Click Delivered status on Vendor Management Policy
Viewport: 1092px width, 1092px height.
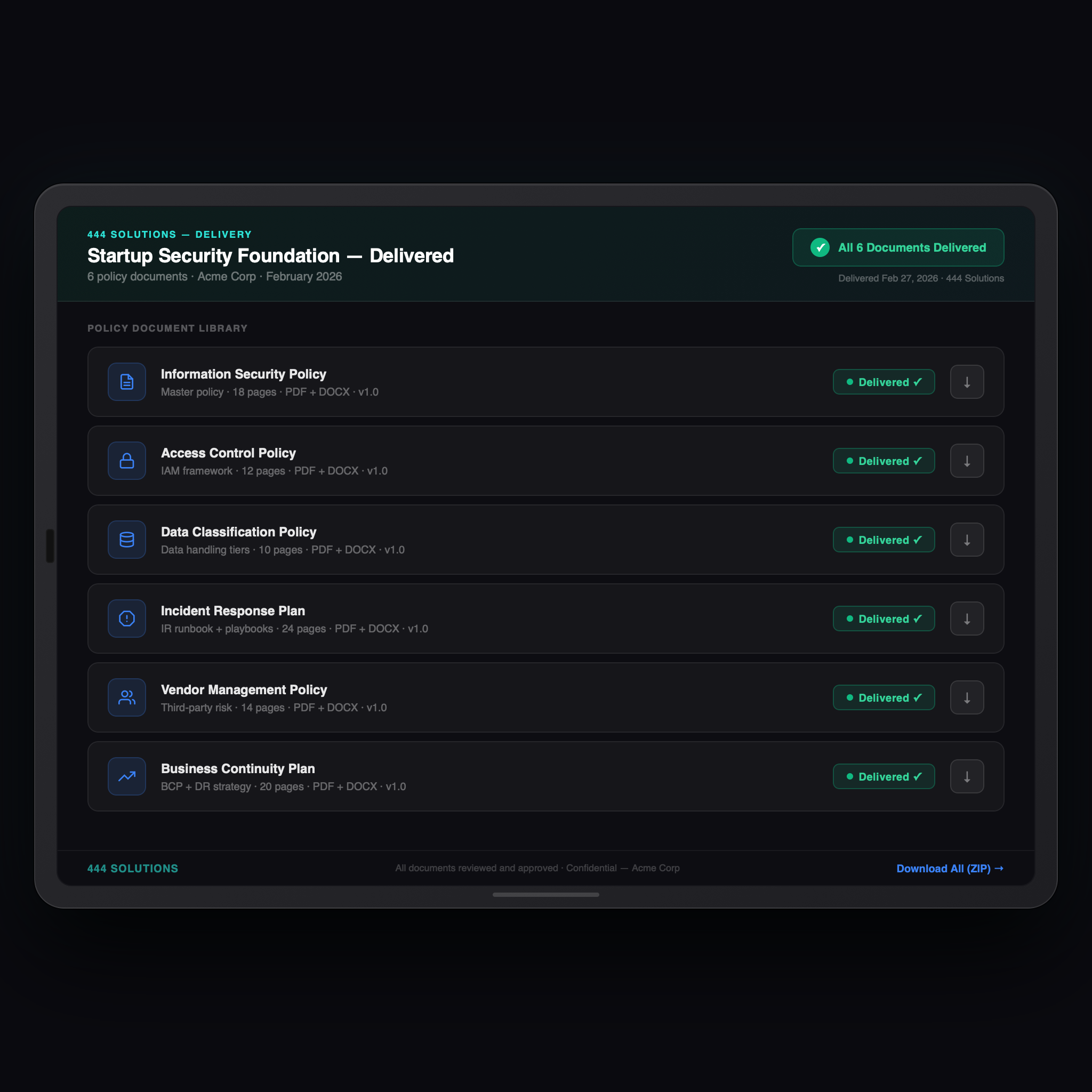point(884,697)
